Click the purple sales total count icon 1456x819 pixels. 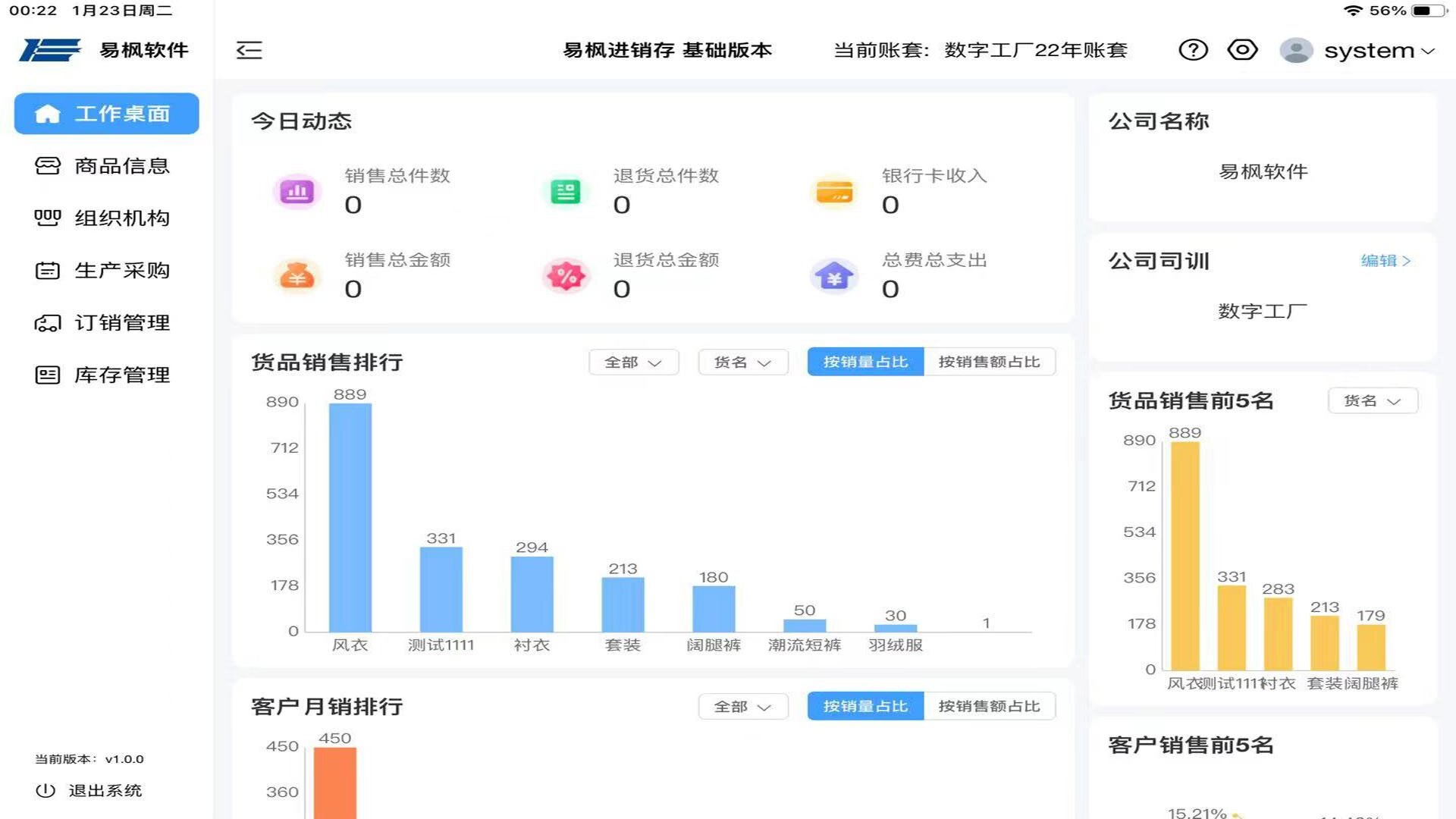(297, 191)
